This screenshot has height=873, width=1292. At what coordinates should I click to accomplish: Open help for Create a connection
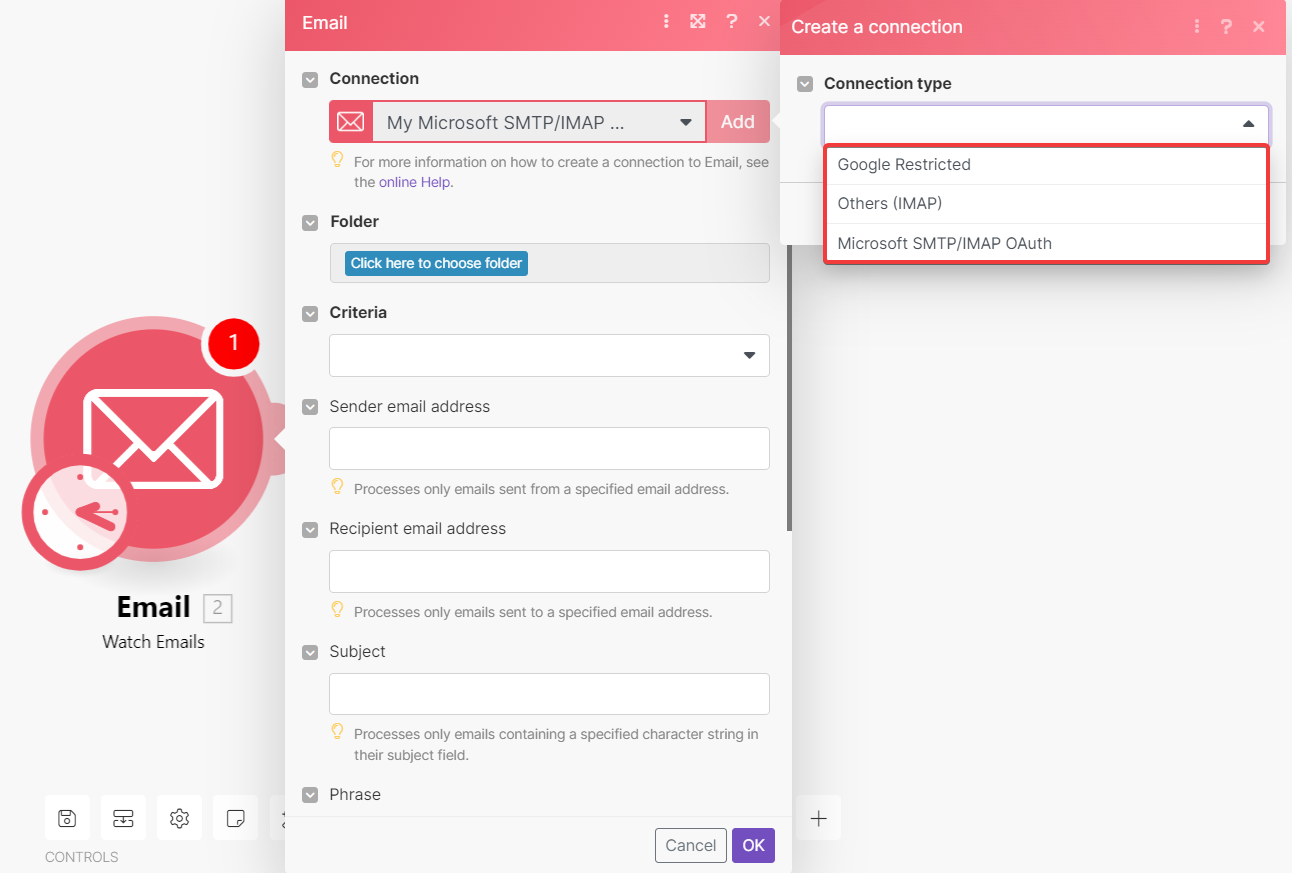click(1226, 27)
